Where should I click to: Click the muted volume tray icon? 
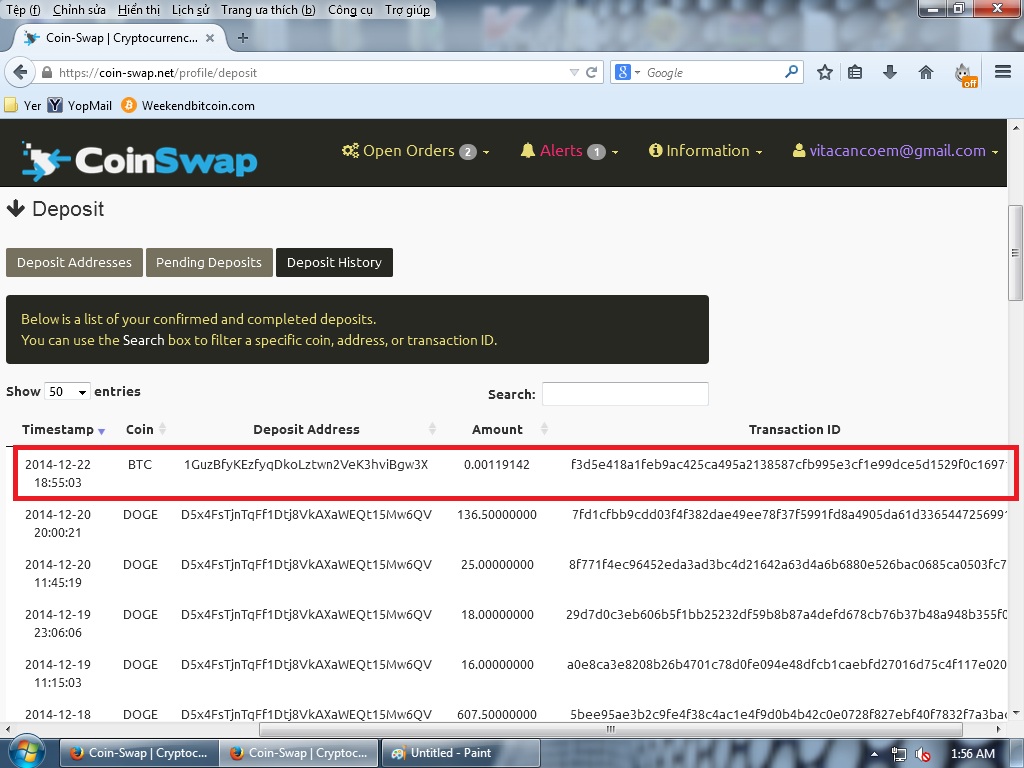click(923, 754)
